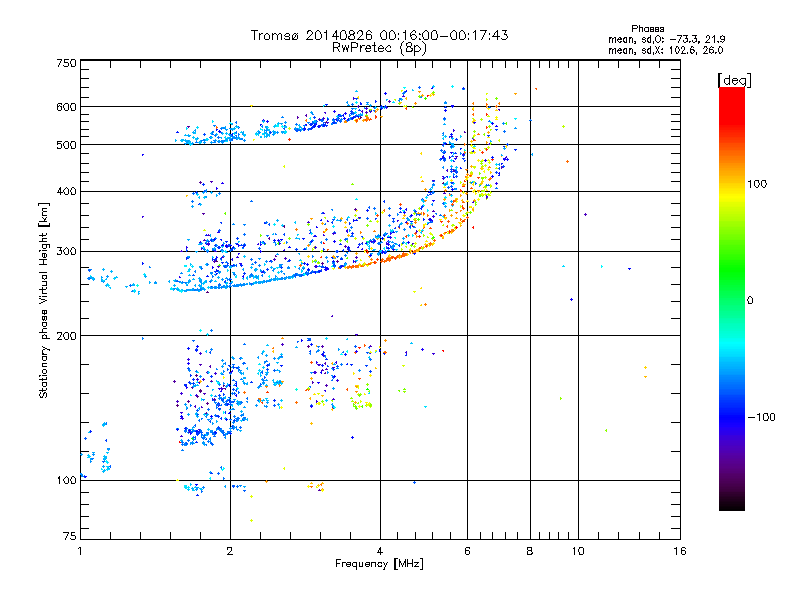
Task: Click the "Stationary phase Virtual Height [km]" y-axis label
Action: point(44,300)
